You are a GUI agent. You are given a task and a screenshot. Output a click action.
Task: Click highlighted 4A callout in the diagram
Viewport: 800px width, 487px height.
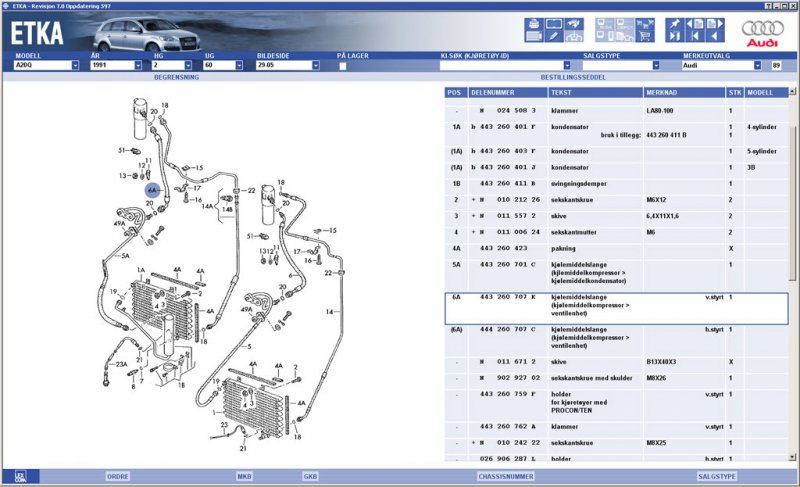pos(152,188)
